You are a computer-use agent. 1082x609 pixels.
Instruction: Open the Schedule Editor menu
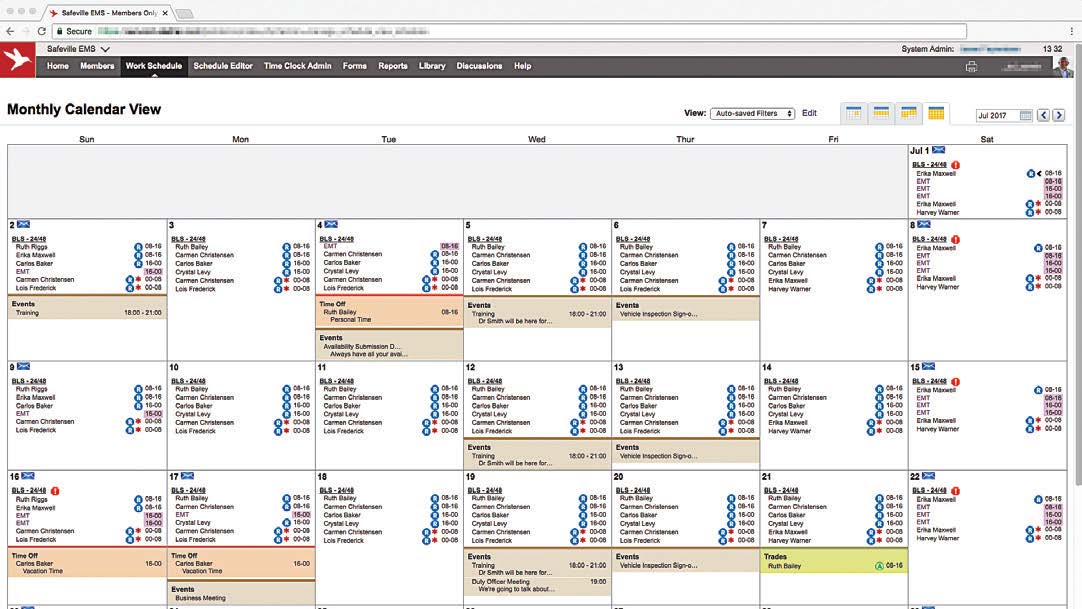pyautogui.click(x=223, y=66)
